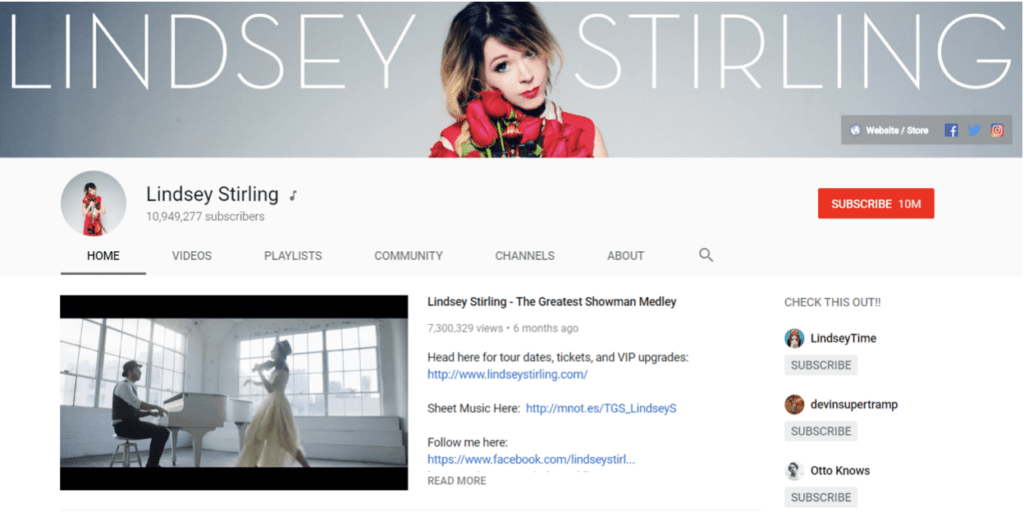Switch to the VIDEOS tab

point(192,256)
